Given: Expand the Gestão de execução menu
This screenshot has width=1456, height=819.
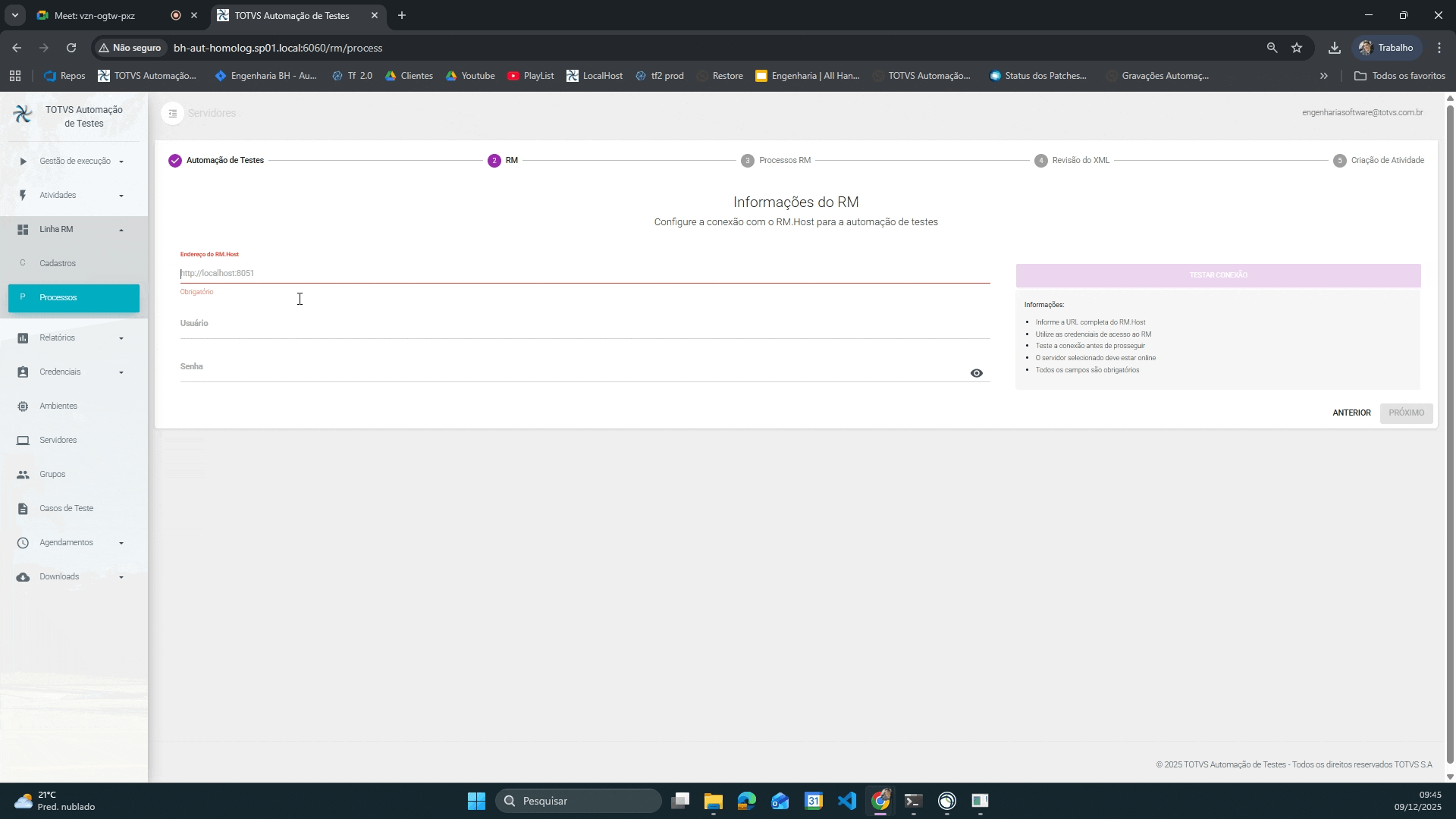Looking at the screenshot, I should (121, 162).
